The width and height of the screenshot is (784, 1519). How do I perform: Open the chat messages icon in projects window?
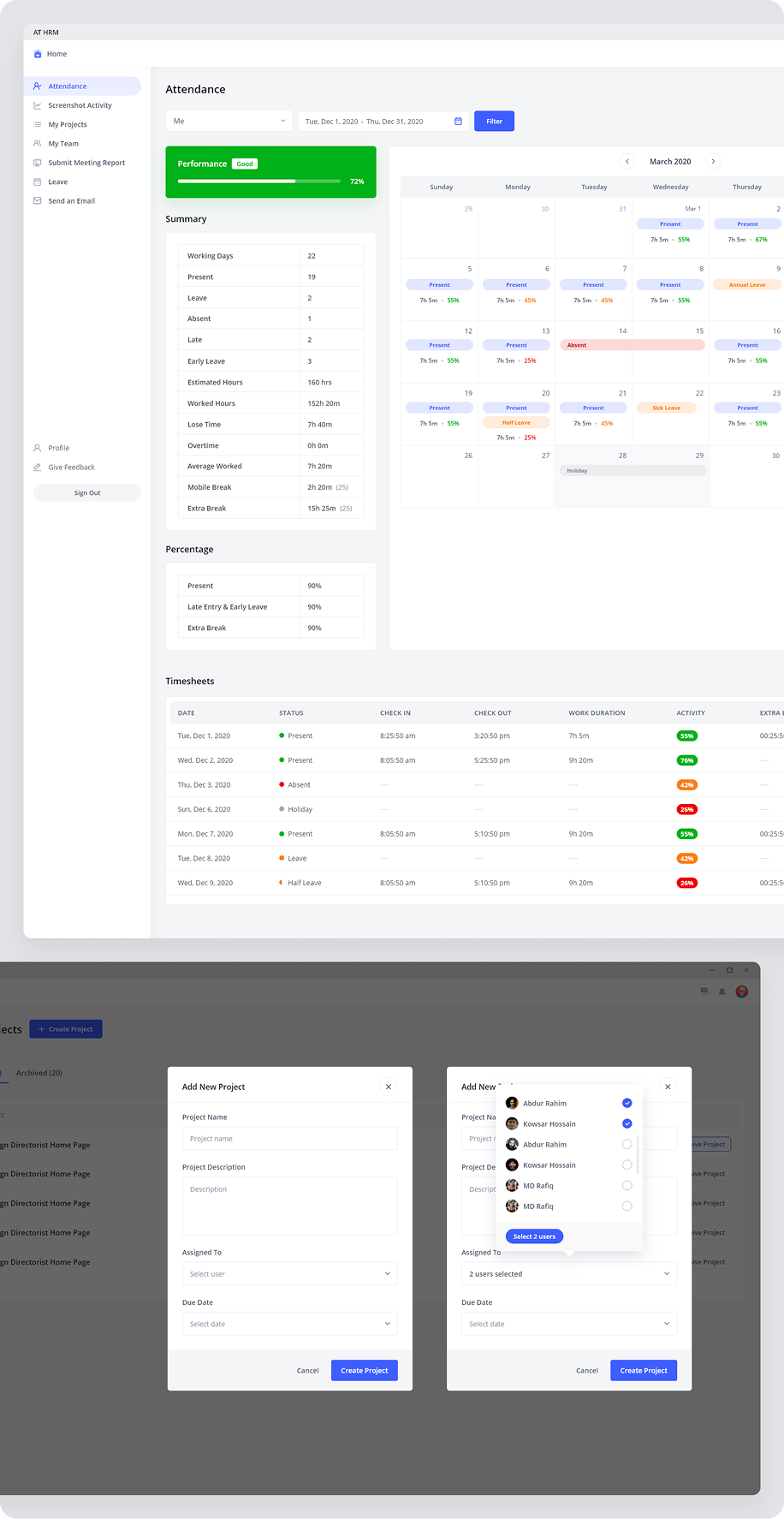click(x=704, y=992)
